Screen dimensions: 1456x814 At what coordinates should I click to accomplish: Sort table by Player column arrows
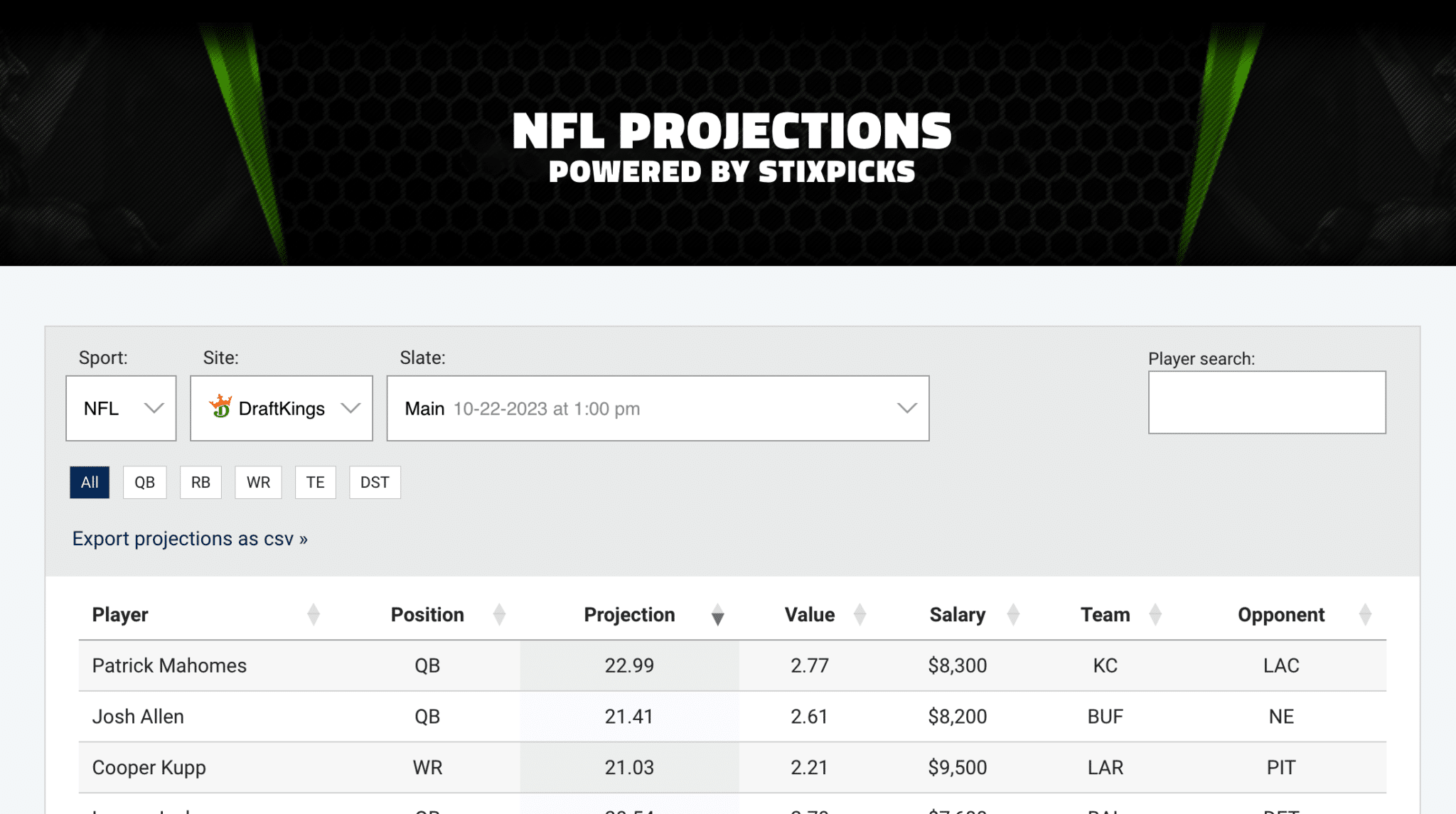[x=314, y=615]
